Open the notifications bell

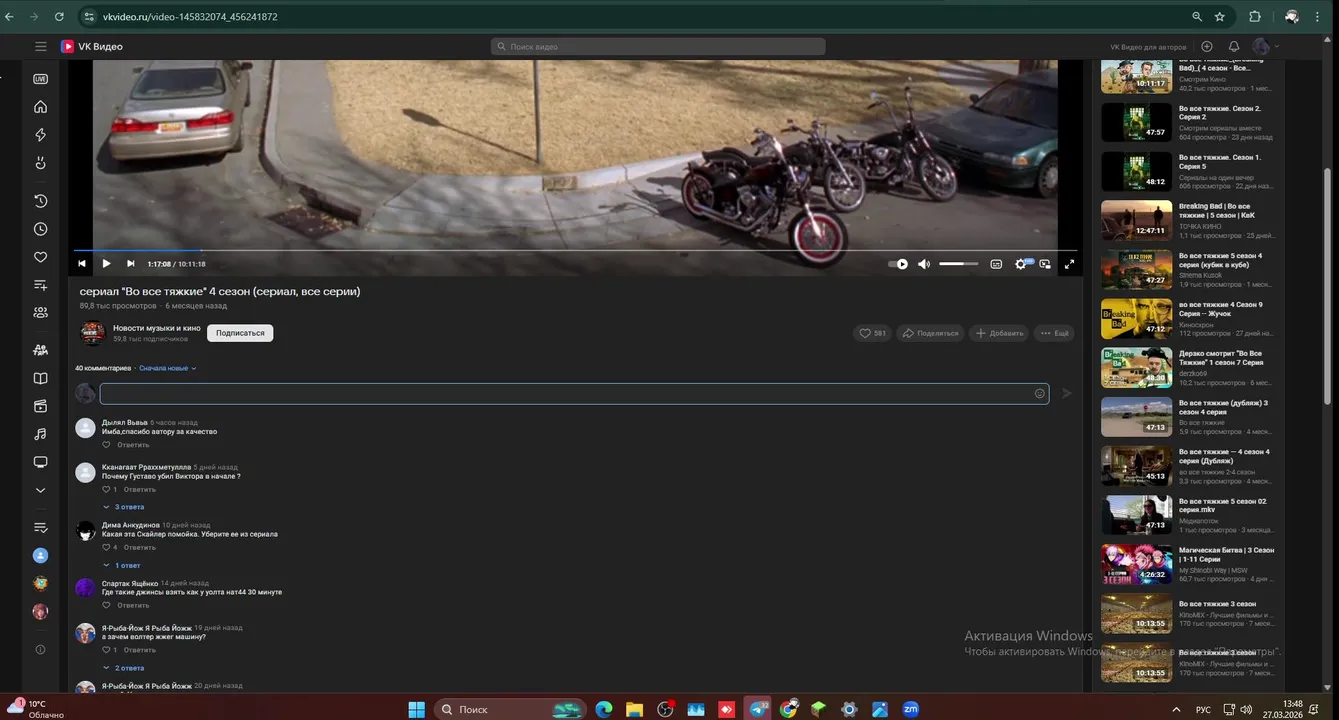point(1234,46)
